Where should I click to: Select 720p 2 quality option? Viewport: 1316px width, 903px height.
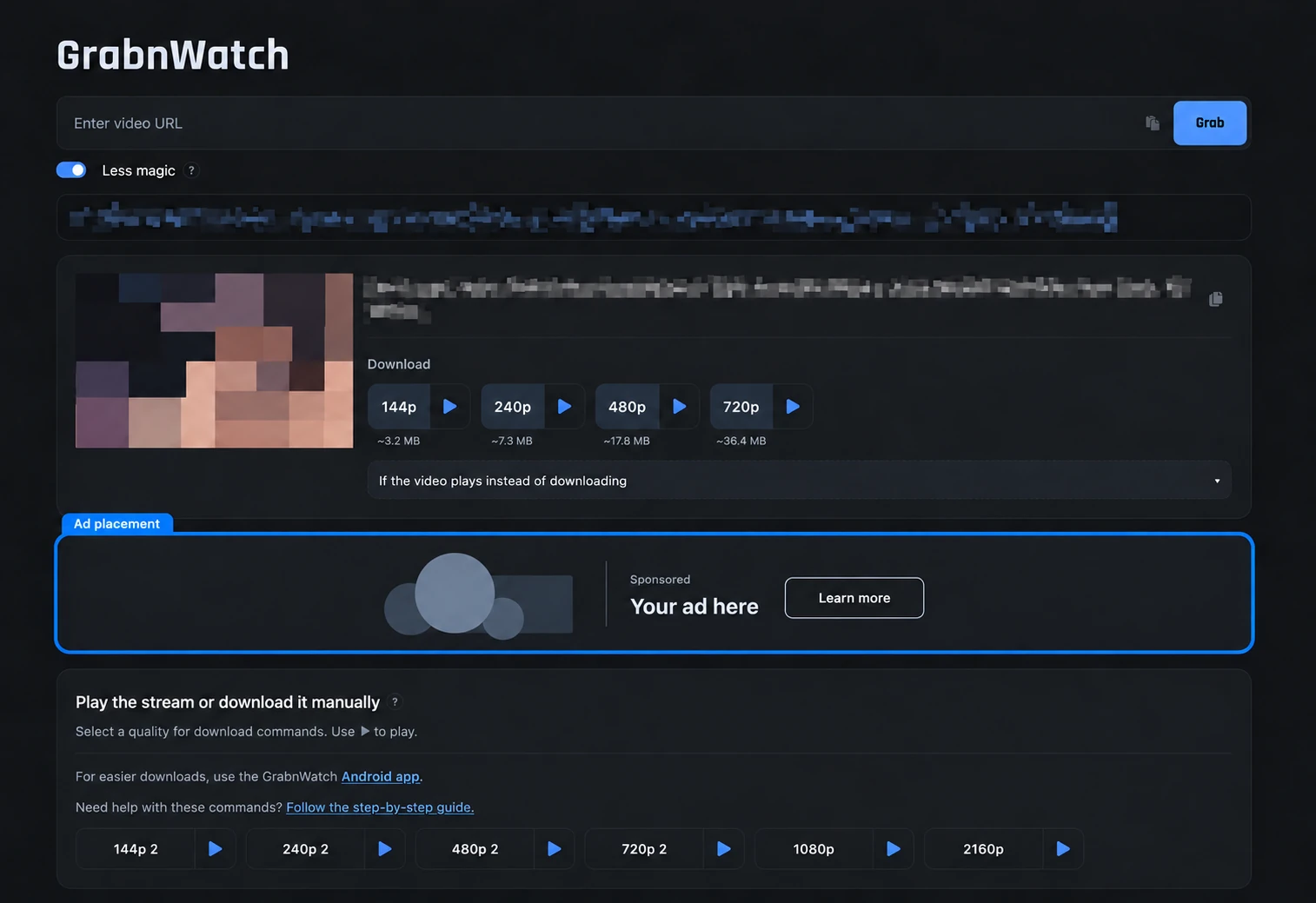[x=644, y=849]
